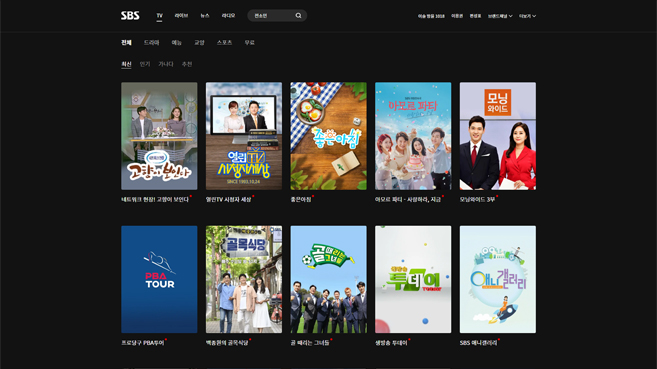Open the 라이브 menu item
This screenshot has height=369, width=657.
pos(181,15)
